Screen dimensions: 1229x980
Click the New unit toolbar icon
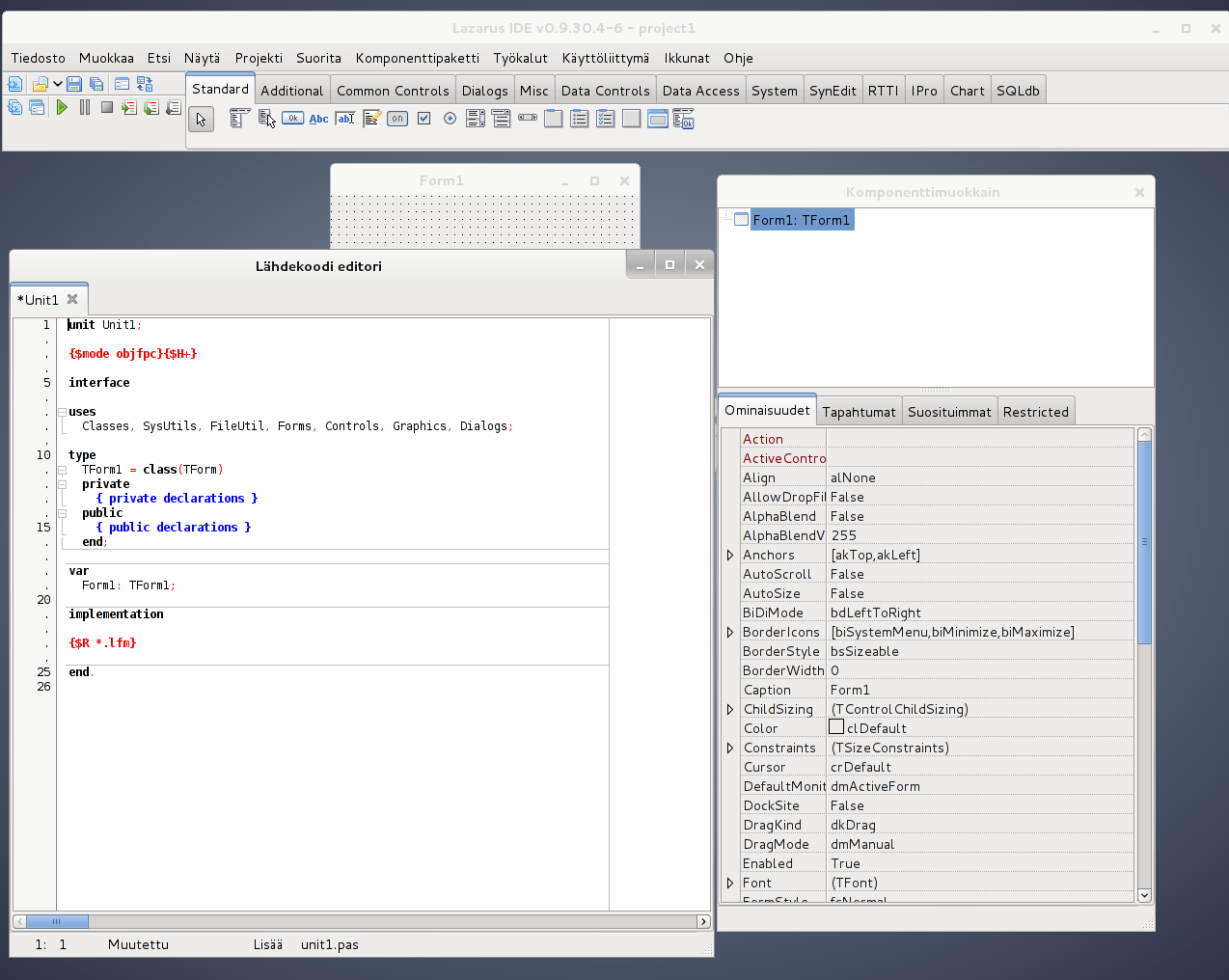click(x=14, y=85)
